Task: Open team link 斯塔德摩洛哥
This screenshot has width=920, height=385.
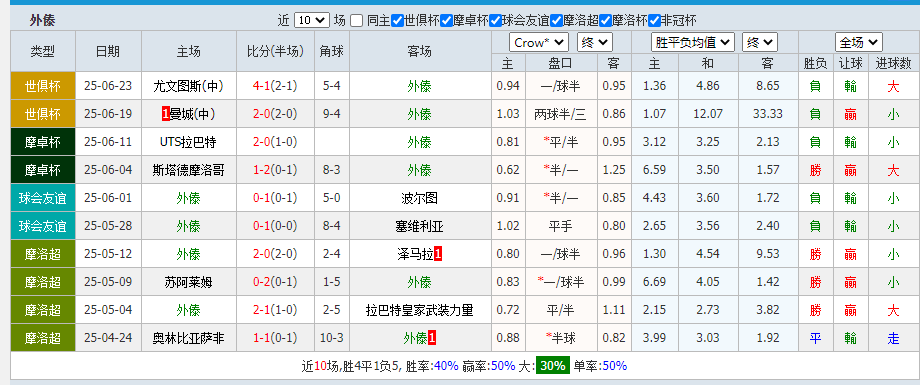Action: pos(188,170)
